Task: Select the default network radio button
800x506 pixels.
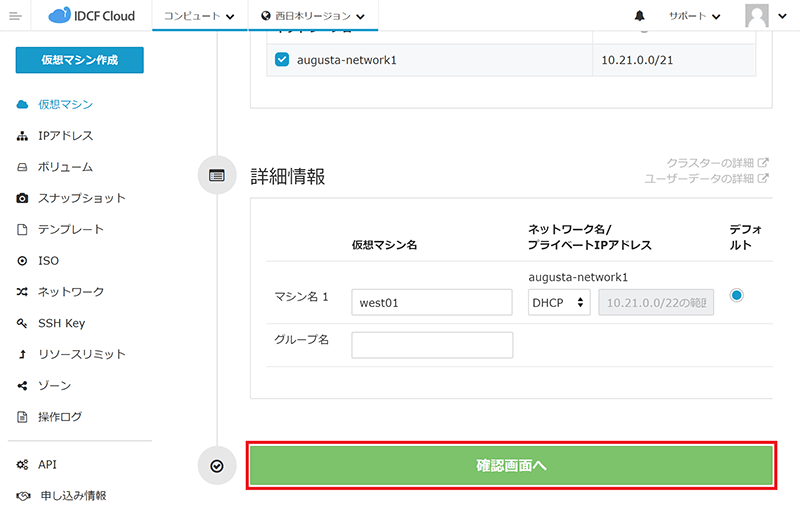Action: click(x=737, y=295)
